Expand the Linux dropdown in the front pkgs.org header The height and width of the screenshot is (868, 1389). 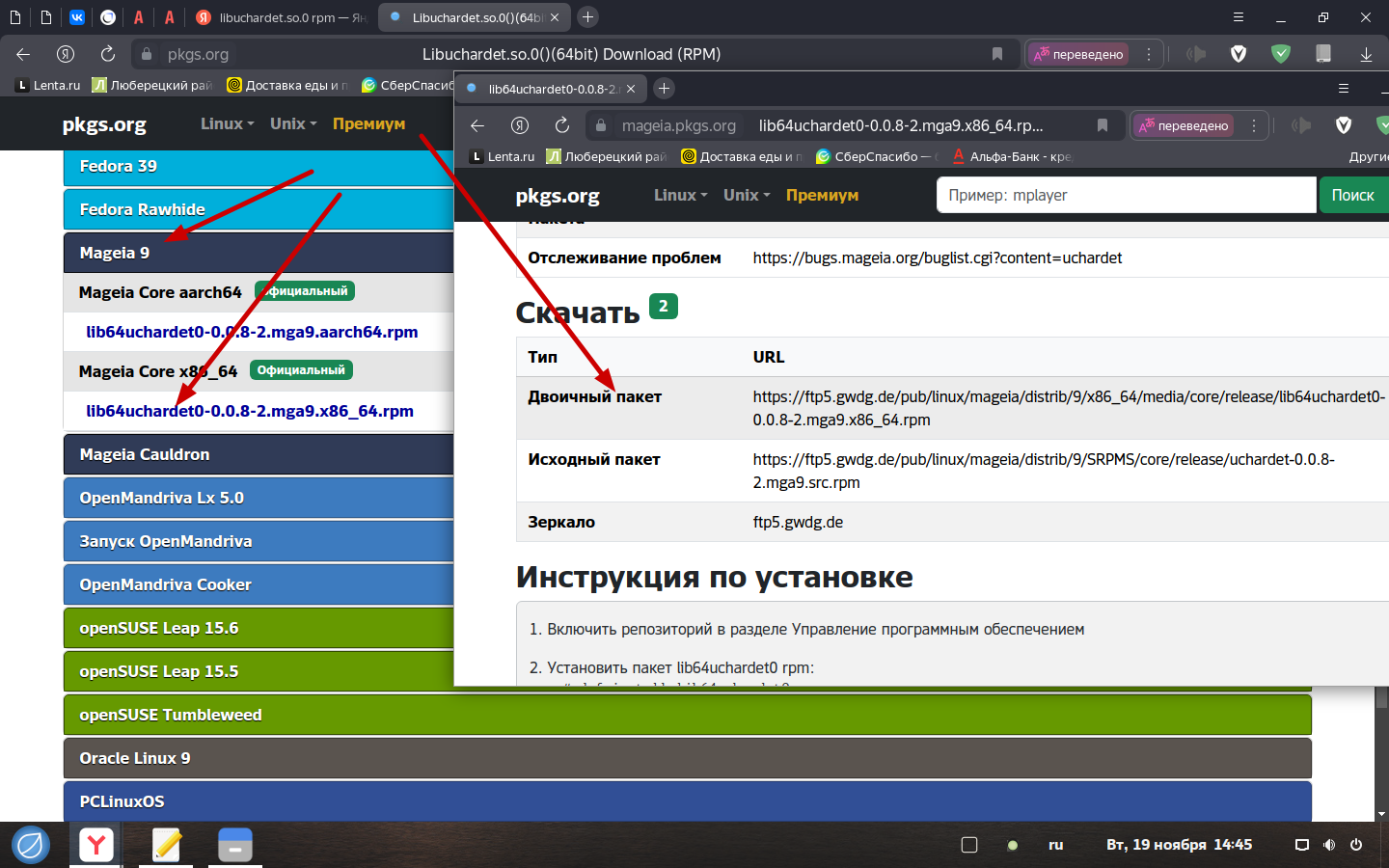(x=681, y=195)
